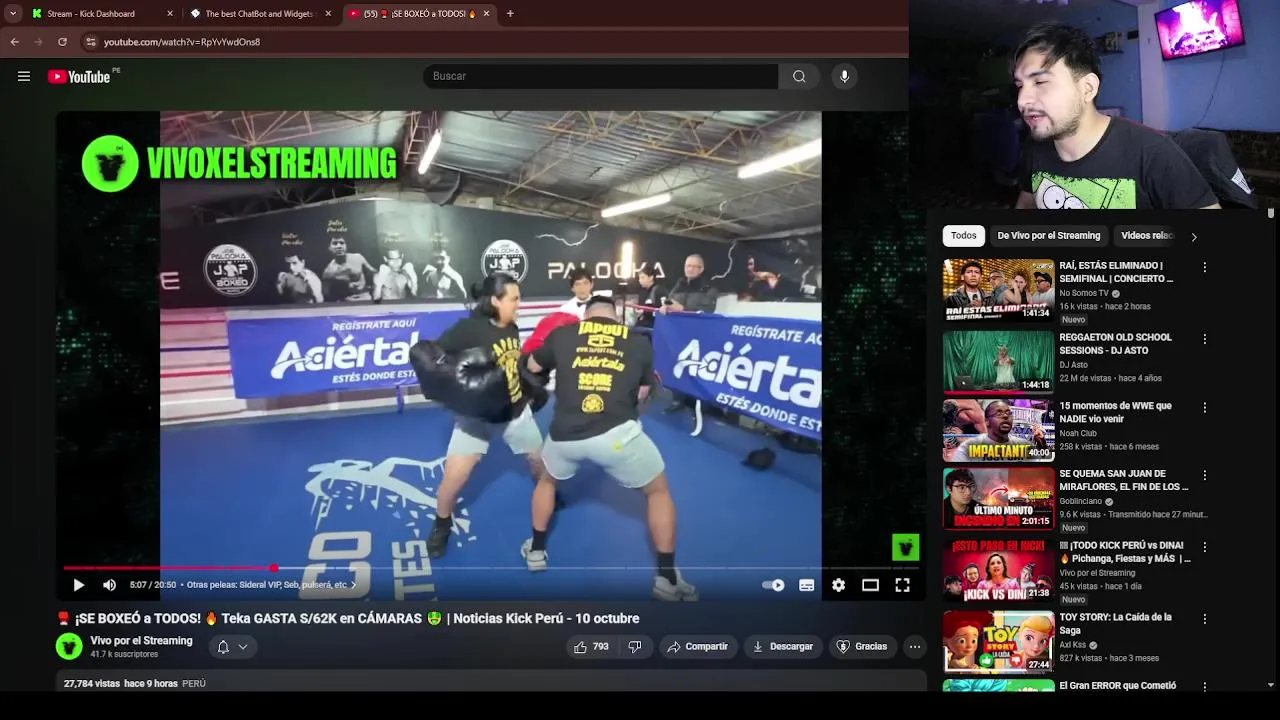Play the video
Screen dimensions: 1280x720
79,585
